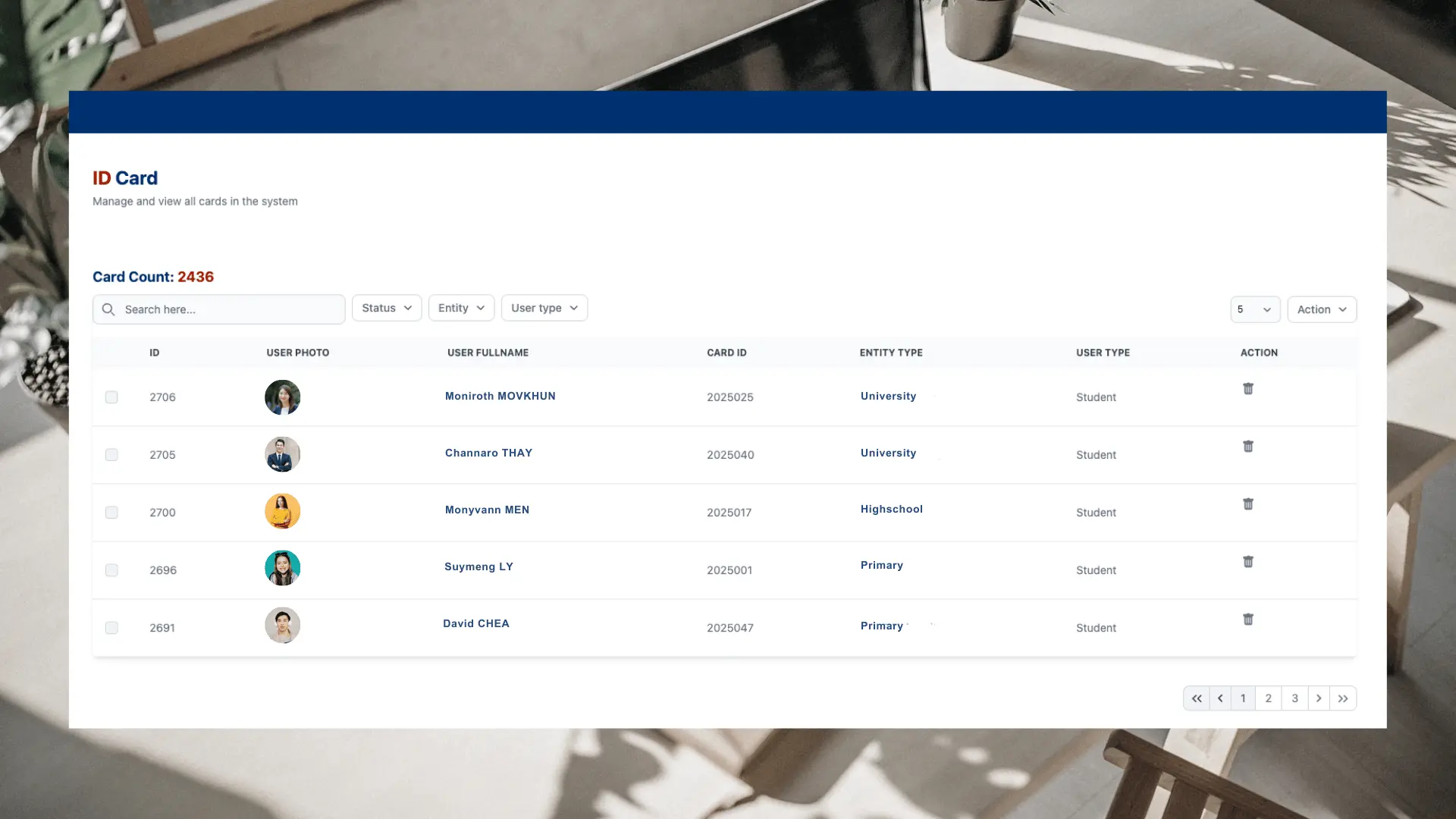Jump to first page with double-left arrows
The width and height of the screenshot is (1456, 819).
point(1196,698)
